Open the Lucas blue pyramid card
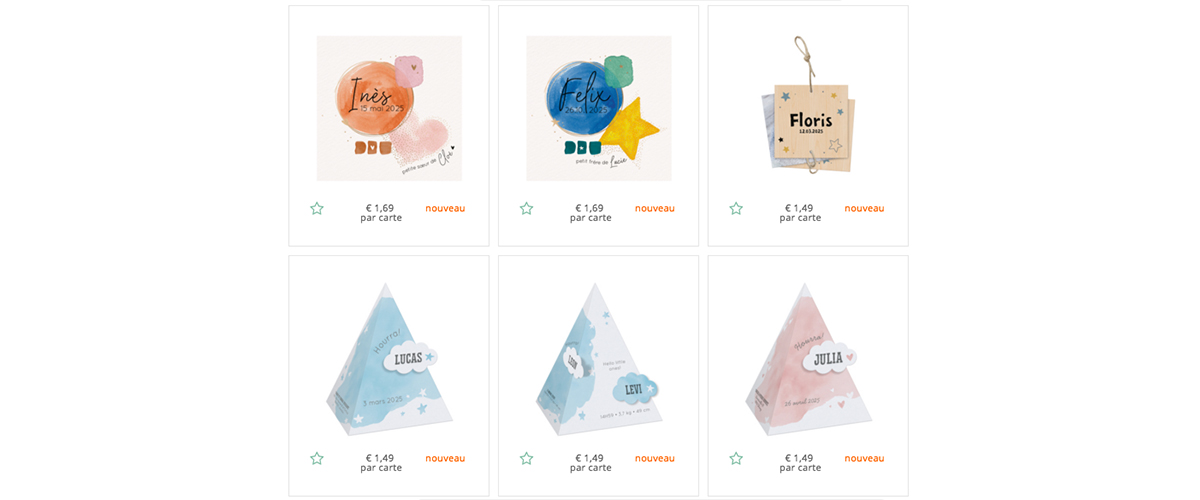The width and height of the screenshot is (1200, 500). (385, 358)
